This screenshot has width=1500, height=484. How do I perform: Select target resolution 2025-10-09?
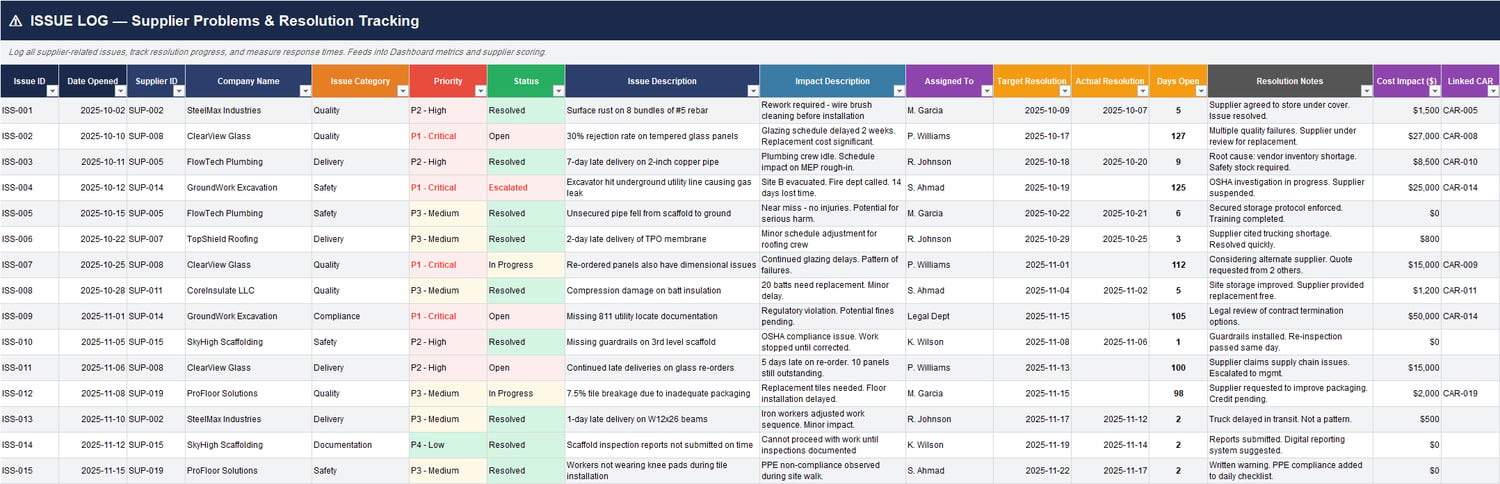(x=1032, y=110)
